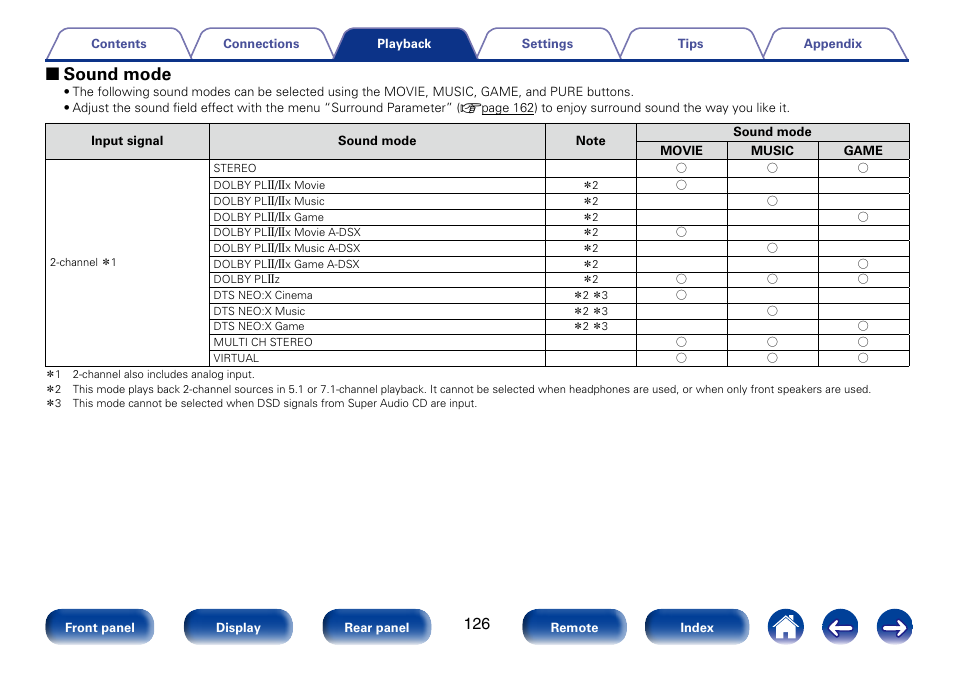Screen dimensions: 954x673
Task: Click the DOLBY PLII/IIx Music row
Action: pyautogui.click(x=377, y=201)
